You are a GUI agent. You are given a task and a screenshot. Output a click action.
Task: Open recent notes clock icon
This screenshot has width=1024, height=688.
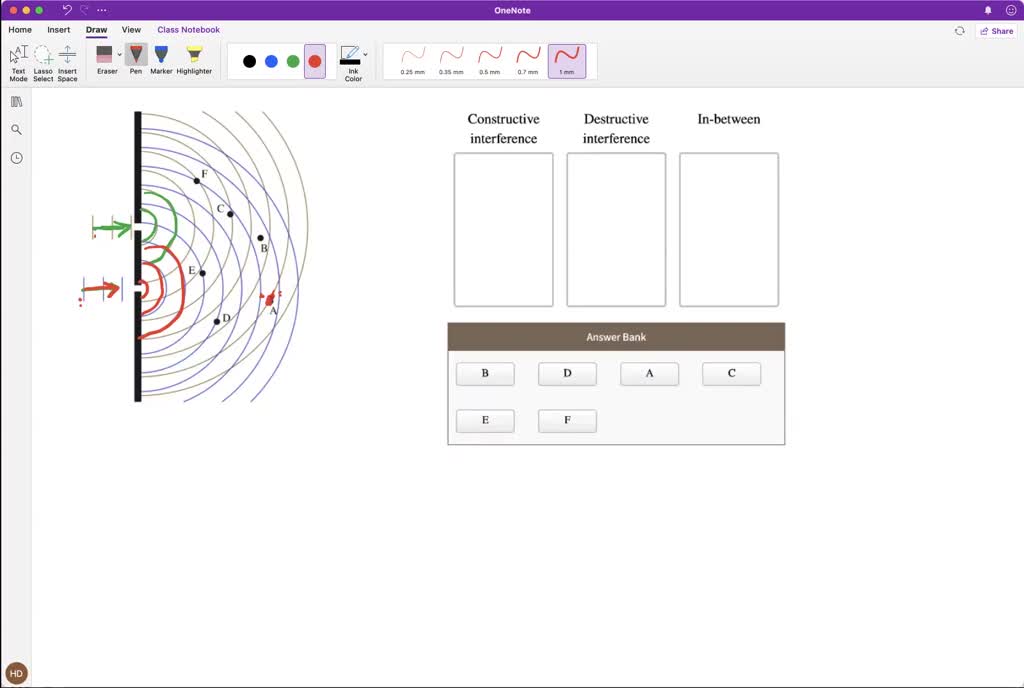17,158
